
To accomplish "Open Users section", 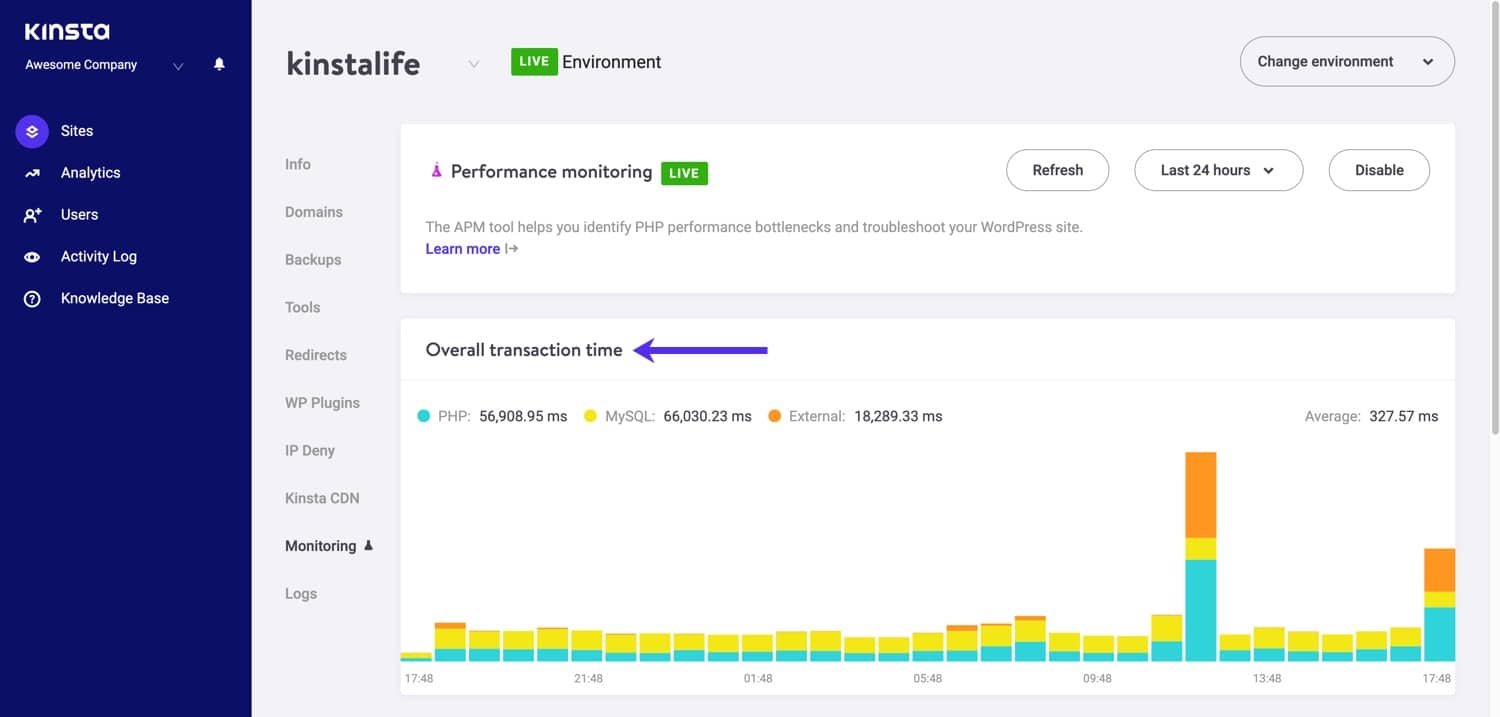I will click(79, 215).
